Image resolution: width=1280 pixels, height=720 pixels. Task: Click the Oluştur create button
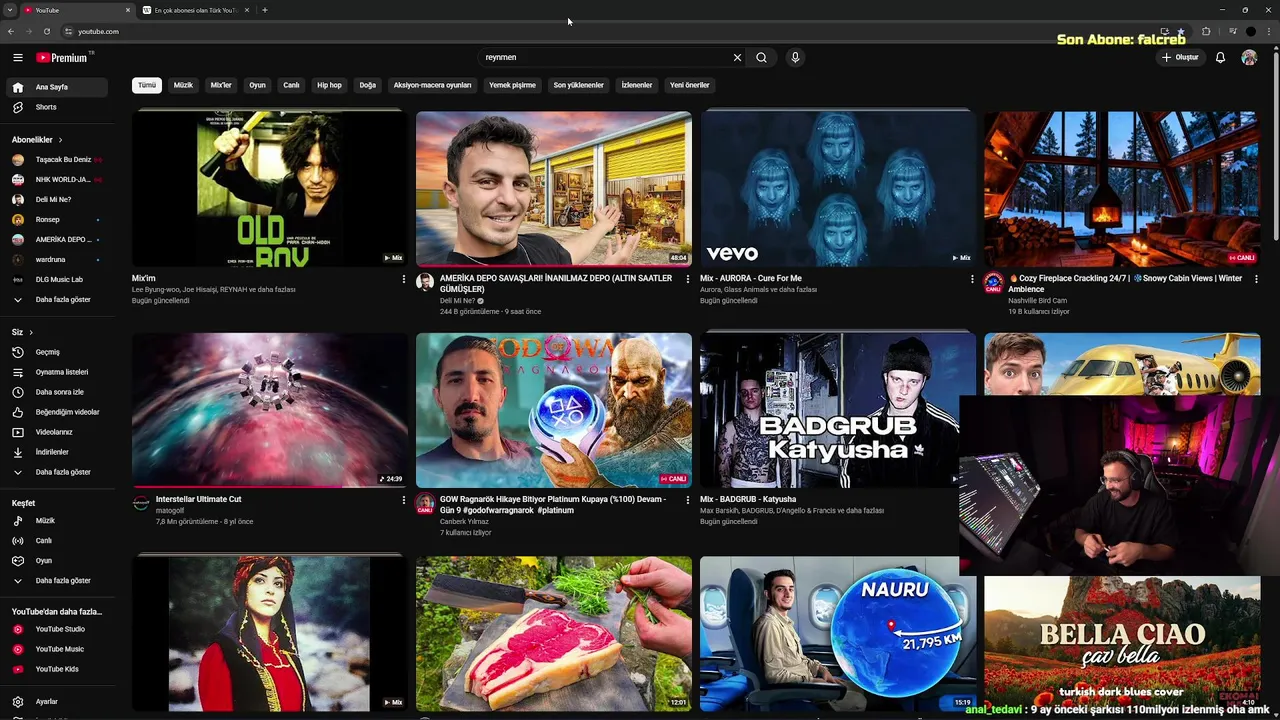point(1180,58)
